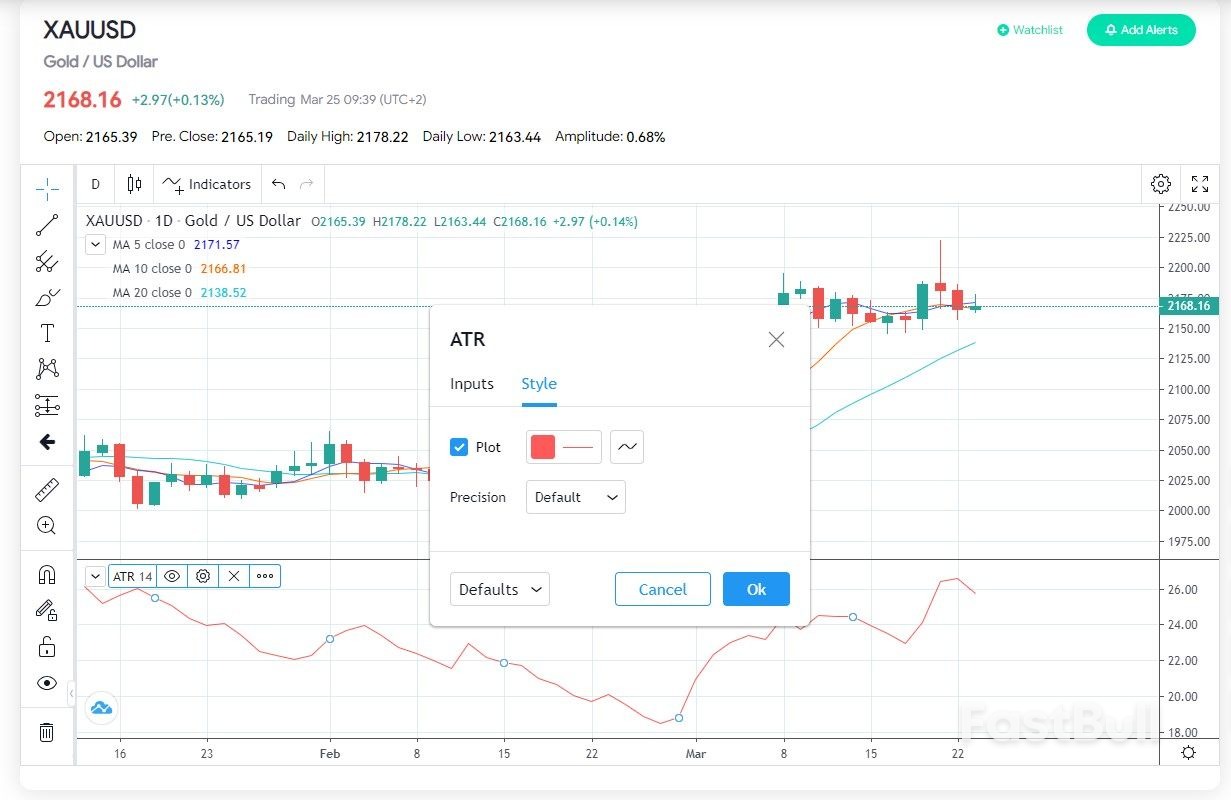Select the brush drawing tool
This screenshot has height=800, width=1231.
coord(46,297)
